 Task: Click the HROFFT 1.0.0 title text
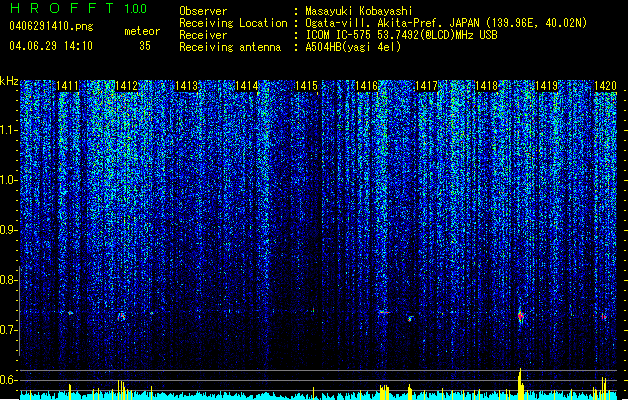coord(78,8)
